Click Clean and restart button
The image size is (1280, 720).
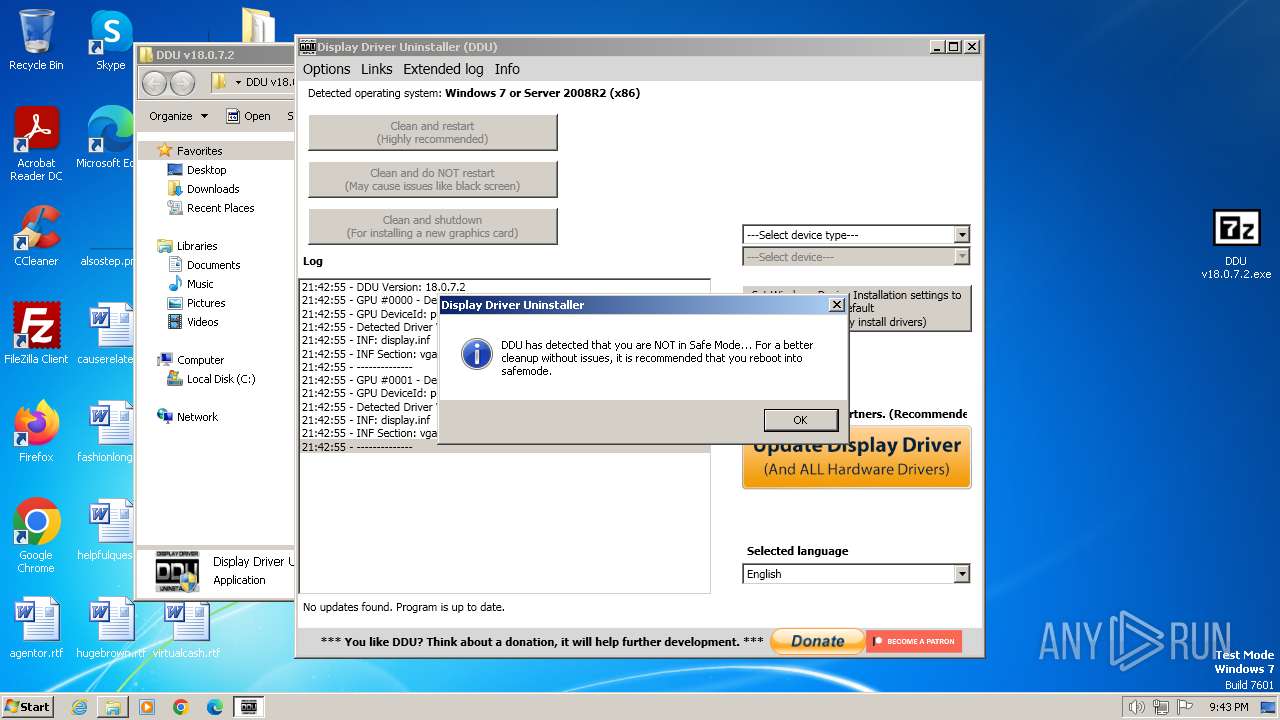tap(432, 132)
